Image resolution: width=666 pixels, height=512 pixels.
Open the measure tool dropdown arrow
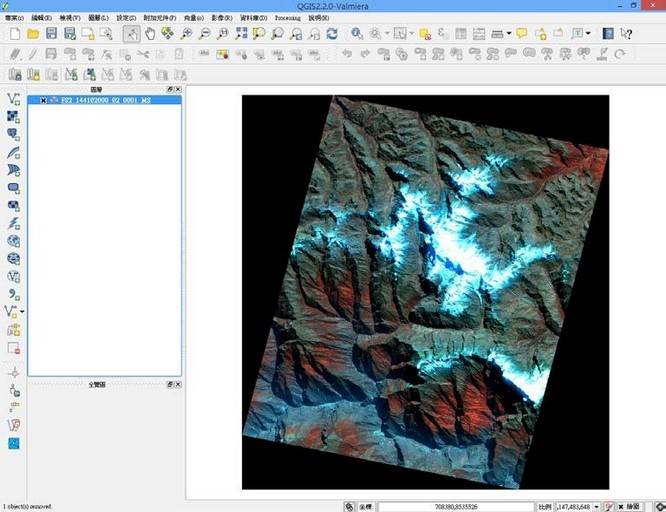tap(508, 34)
